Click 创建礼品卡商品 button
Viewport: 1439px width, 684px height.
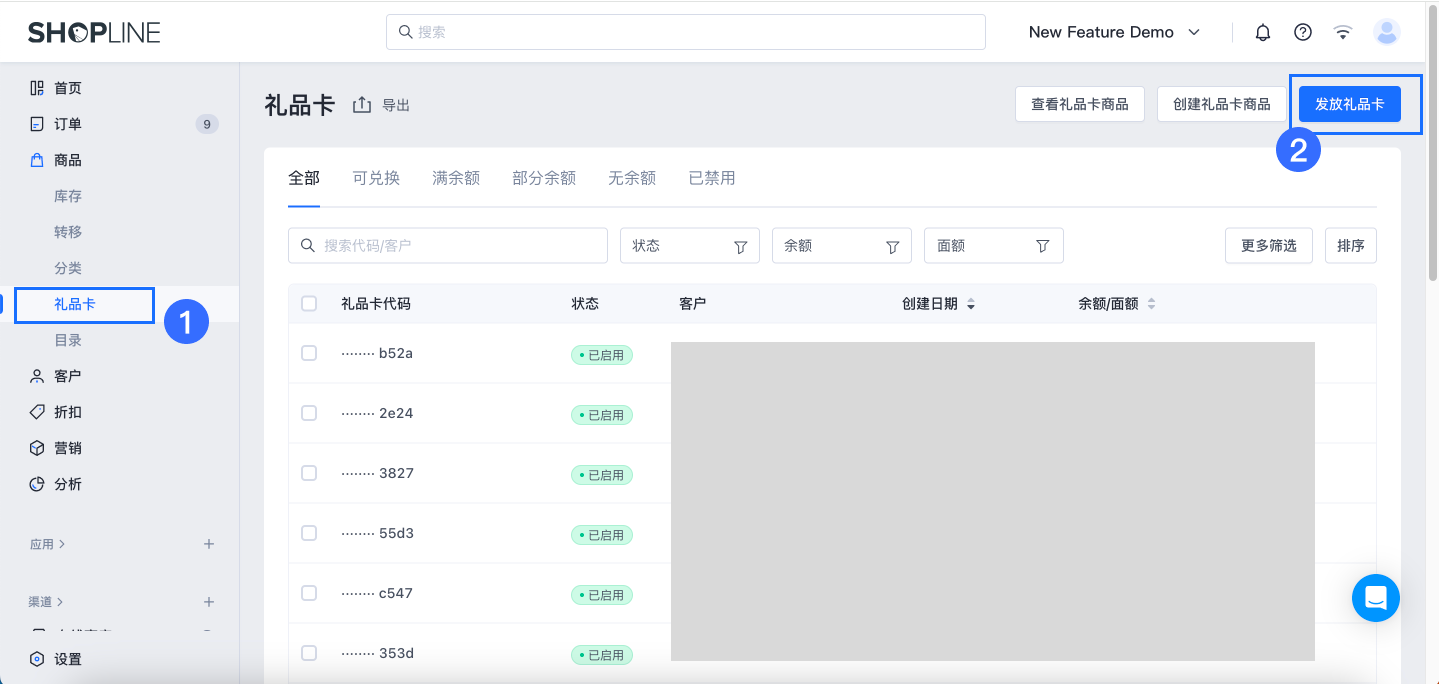[x=1222, y=104]
